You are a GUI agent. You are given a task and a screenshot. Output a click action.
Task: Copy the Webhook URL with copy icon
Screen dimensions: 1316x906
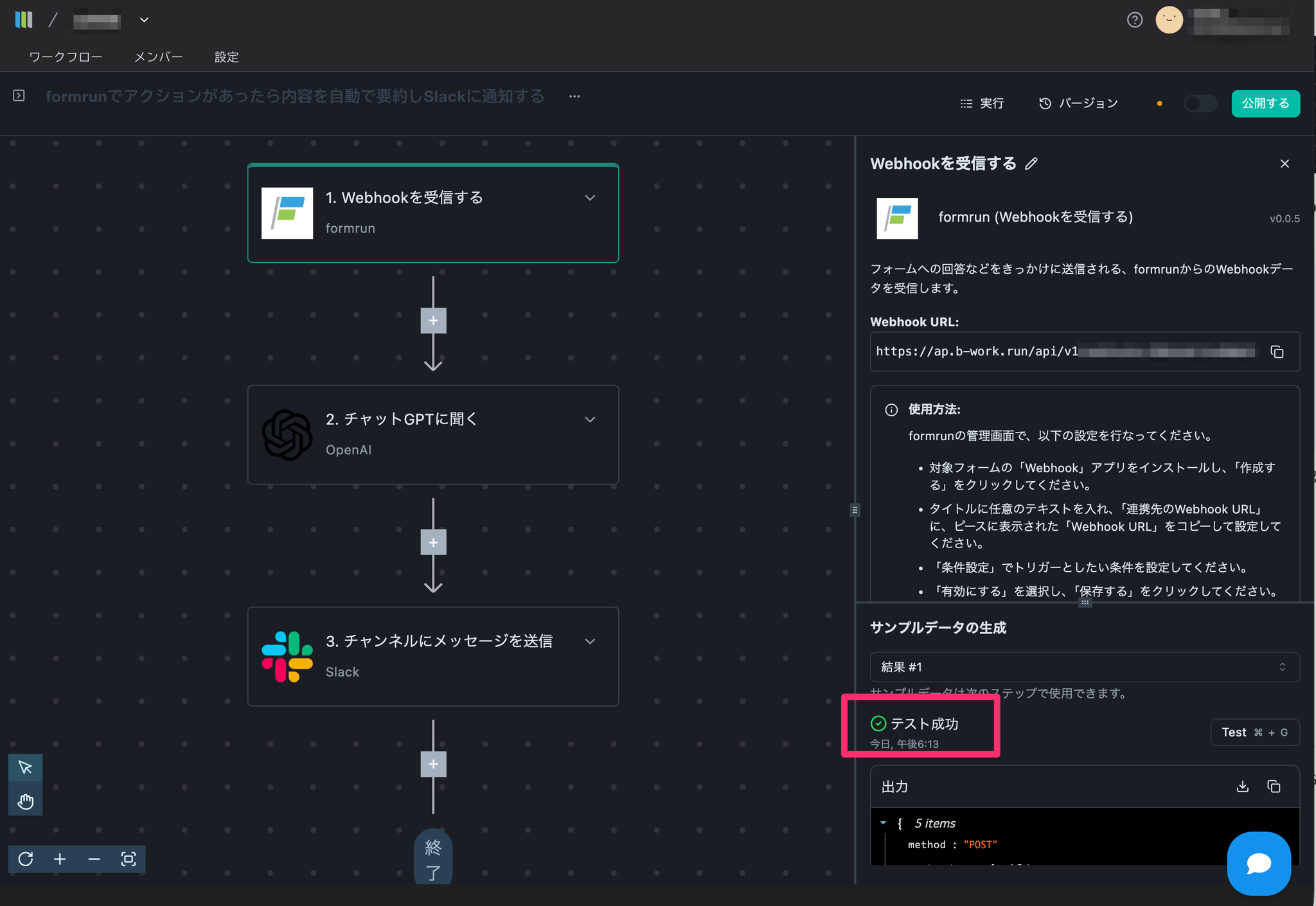click(1277, 351)
